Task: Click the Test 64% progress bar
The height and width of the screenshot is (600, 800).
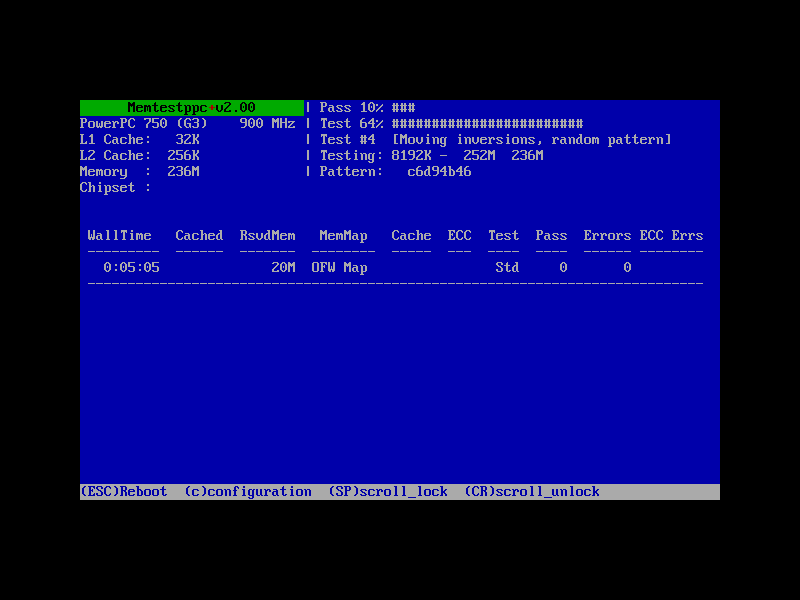Action: (x=487, y=123)
